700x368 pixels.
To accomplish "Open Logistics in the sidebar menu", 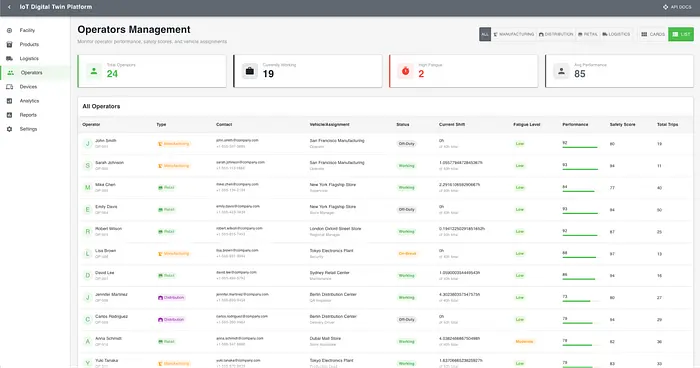I will (x=29, y=59).
